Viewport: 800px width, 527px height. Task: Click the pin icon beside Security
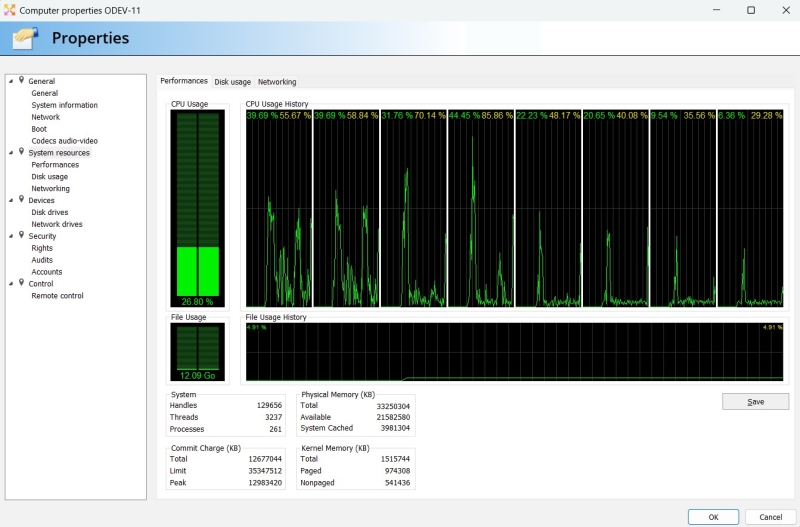click(x=21, y=236)
